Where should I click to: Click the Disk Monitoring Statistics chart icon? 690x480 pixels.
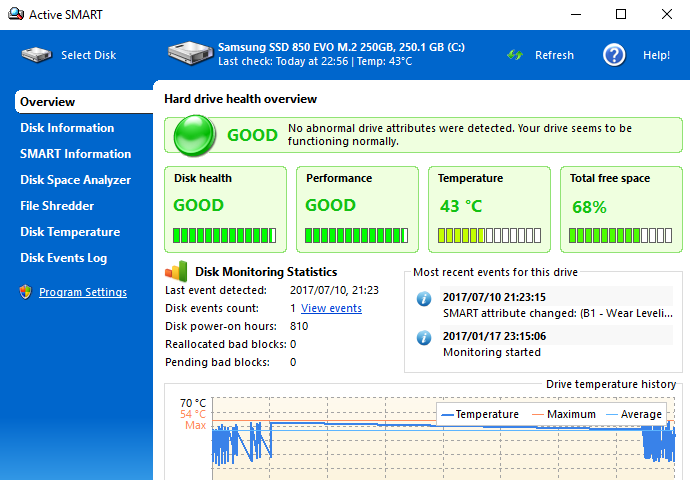[176, 271]
